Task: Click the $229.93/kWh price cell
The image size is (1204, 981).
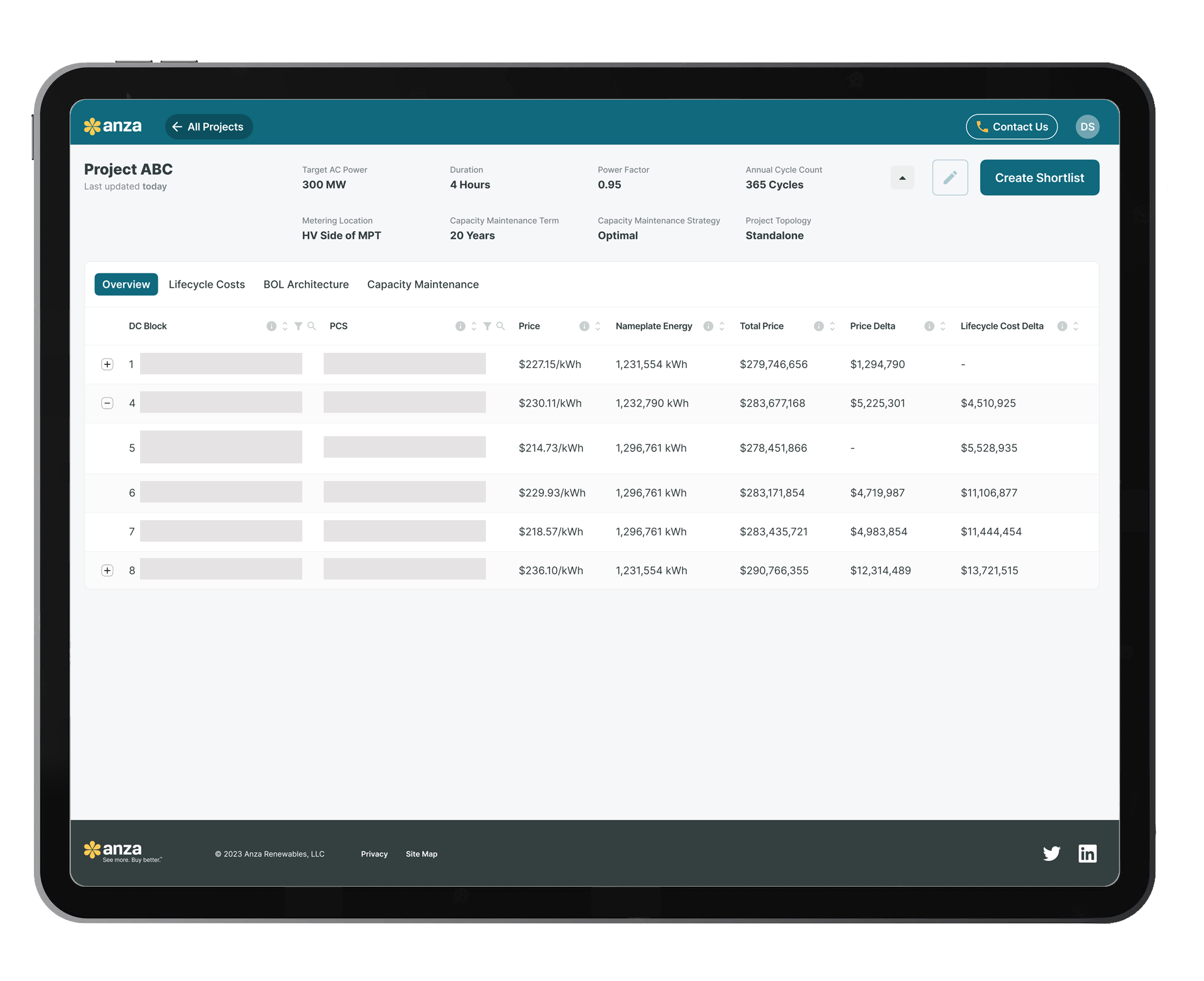Action: pos(552,493)
